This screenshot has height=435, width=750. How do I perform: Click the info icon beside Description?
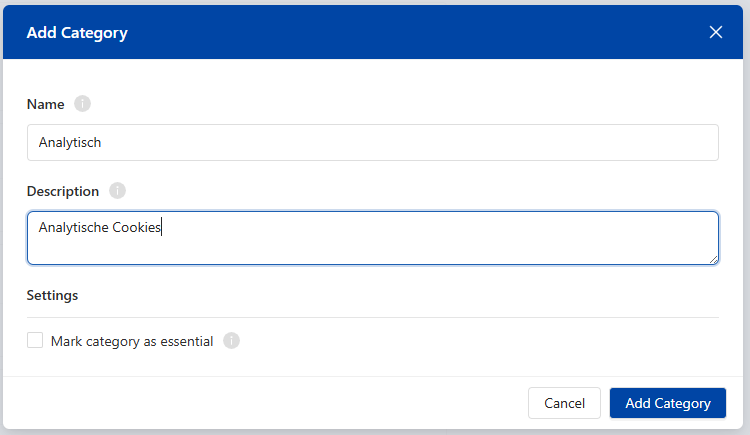pyautogui.click(x=117, y=191)
